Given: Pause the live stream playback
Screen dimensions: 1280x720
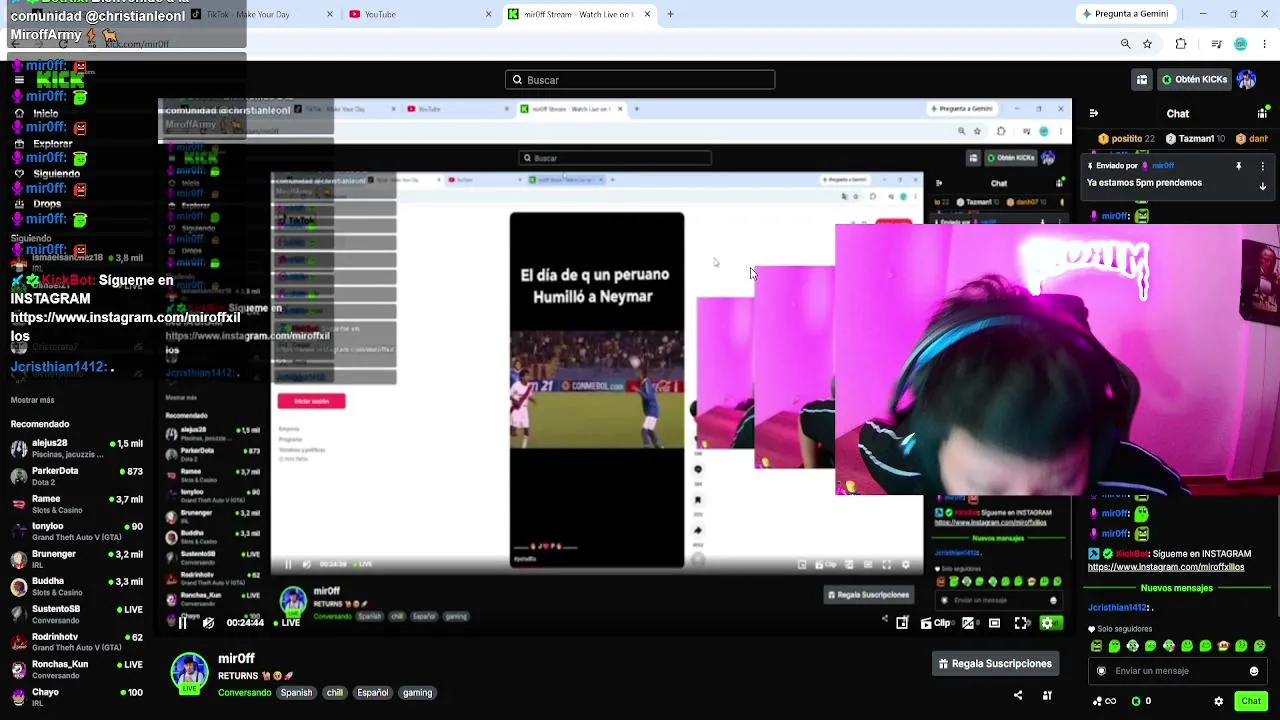Looking at the screenshot, I should click(182, 623).
